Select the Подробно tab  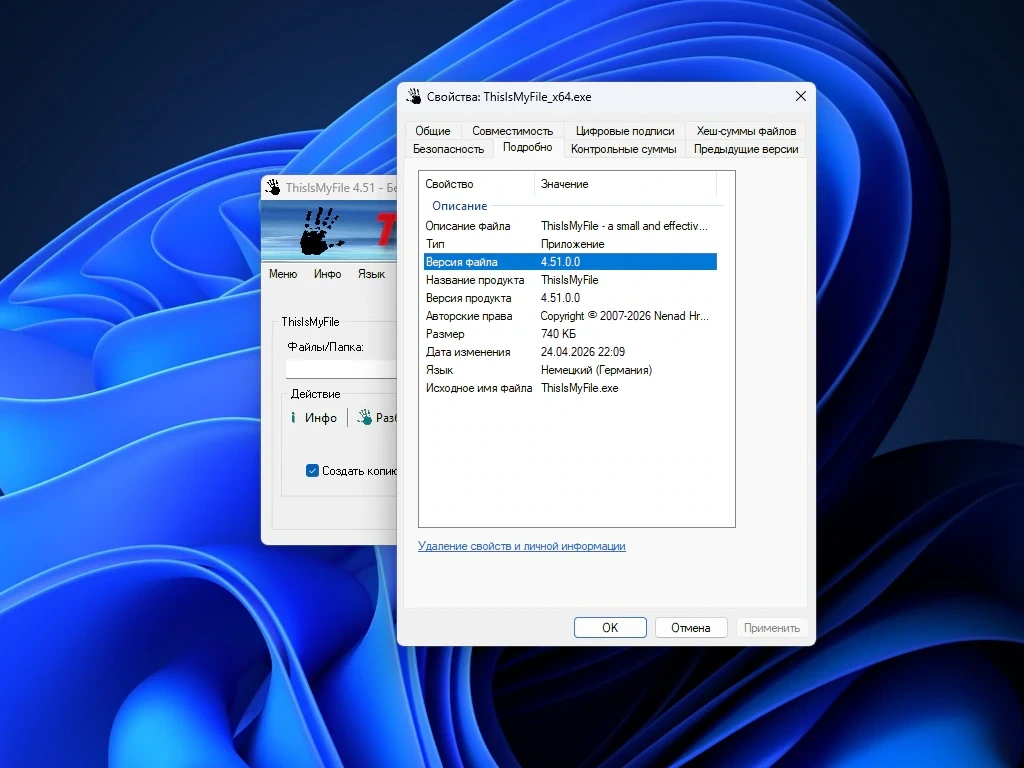[528, 148]
